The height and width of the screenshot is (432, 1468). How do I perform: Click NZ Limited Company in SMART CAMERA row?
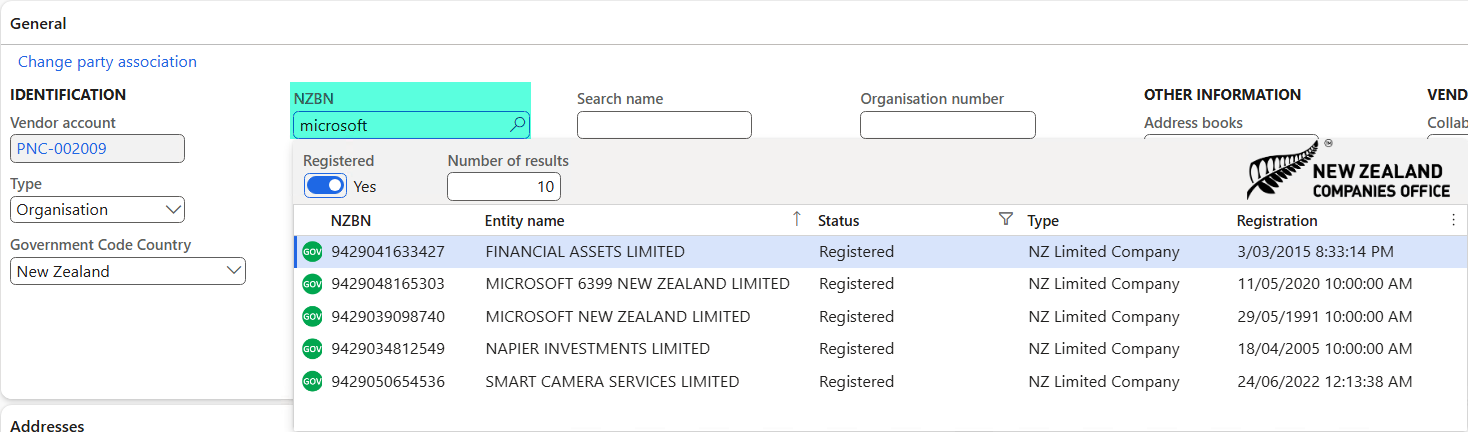pos(1104,382)
